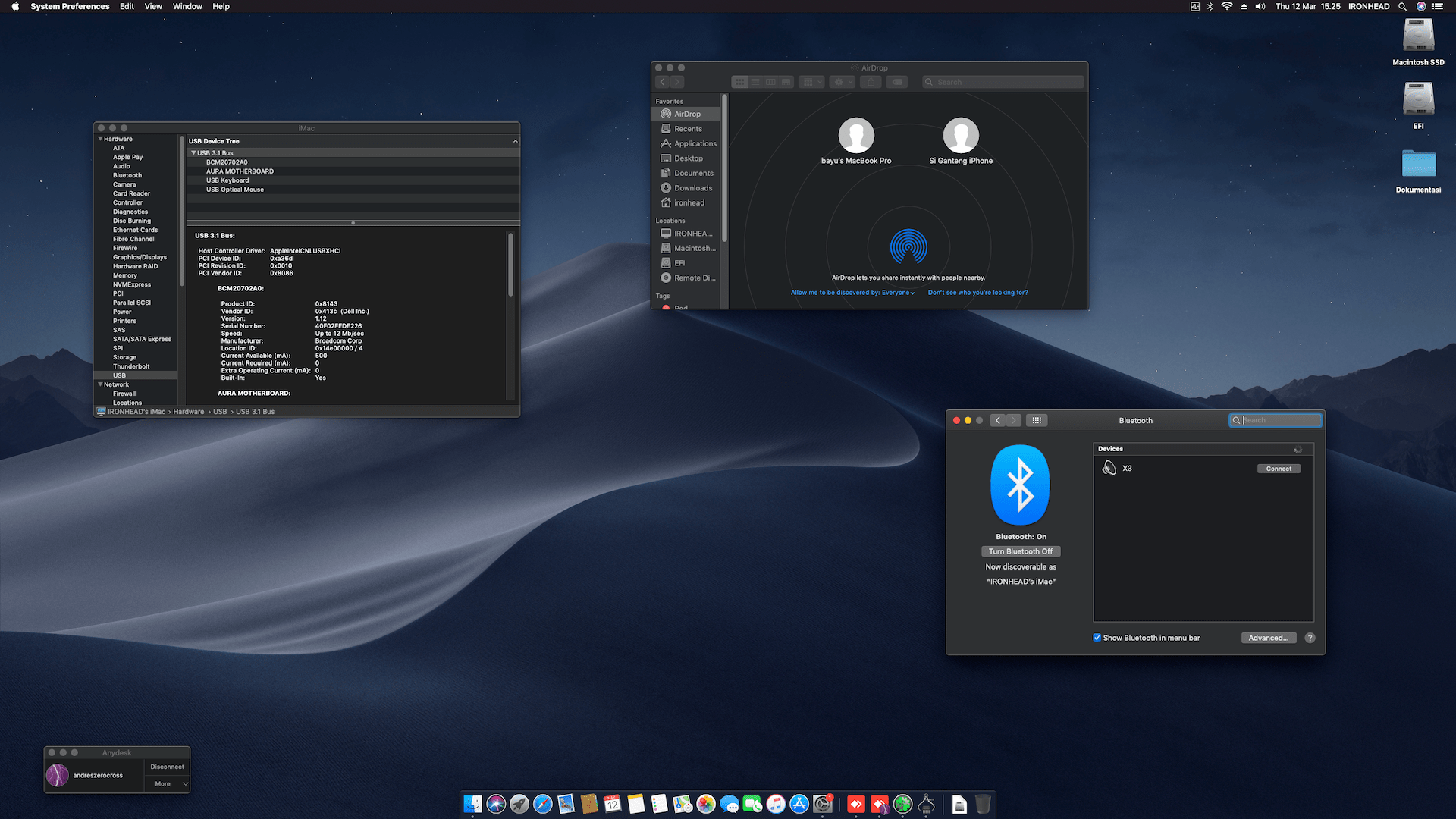
Task: Open Bluetooth Advanced settings
Action: pyautogui.click(x=1269, y=638)
